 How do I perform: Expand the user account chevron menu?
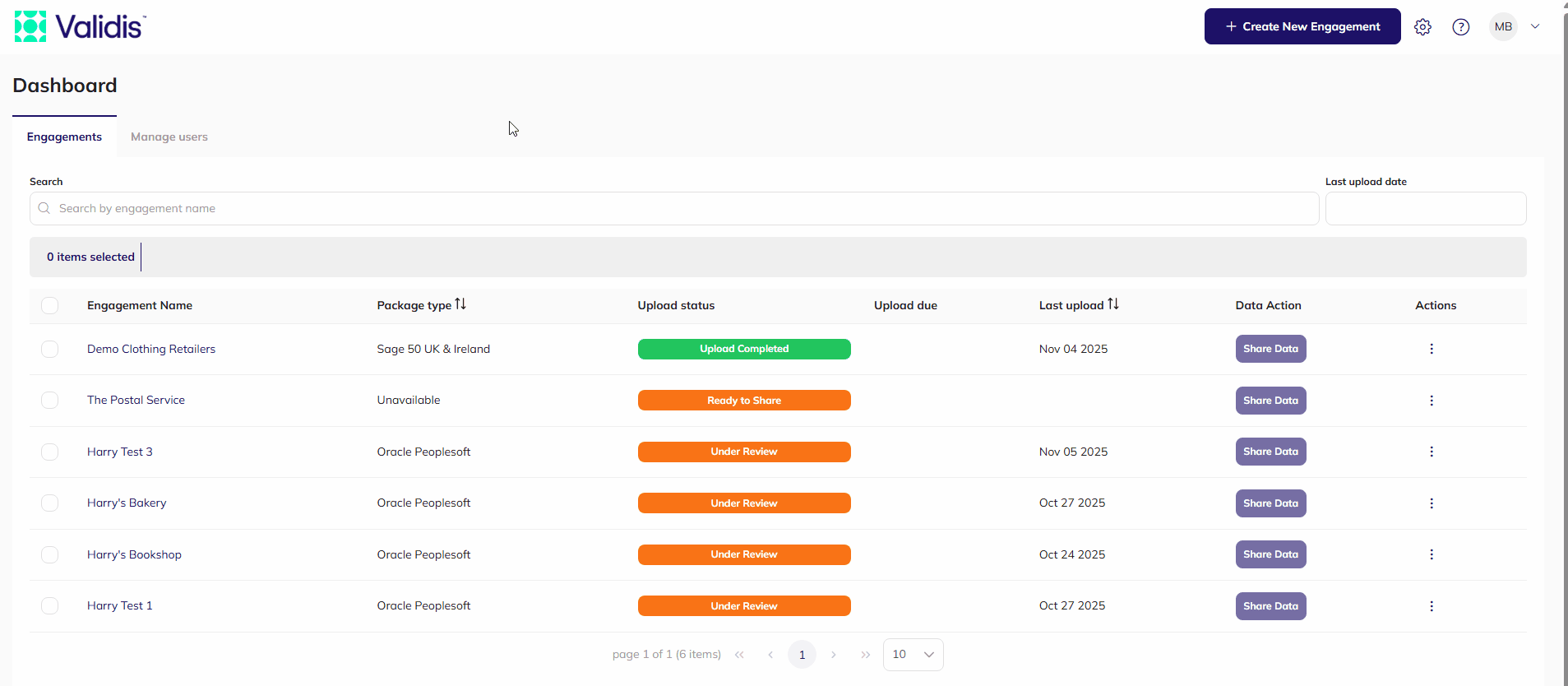click(1535, 26)
